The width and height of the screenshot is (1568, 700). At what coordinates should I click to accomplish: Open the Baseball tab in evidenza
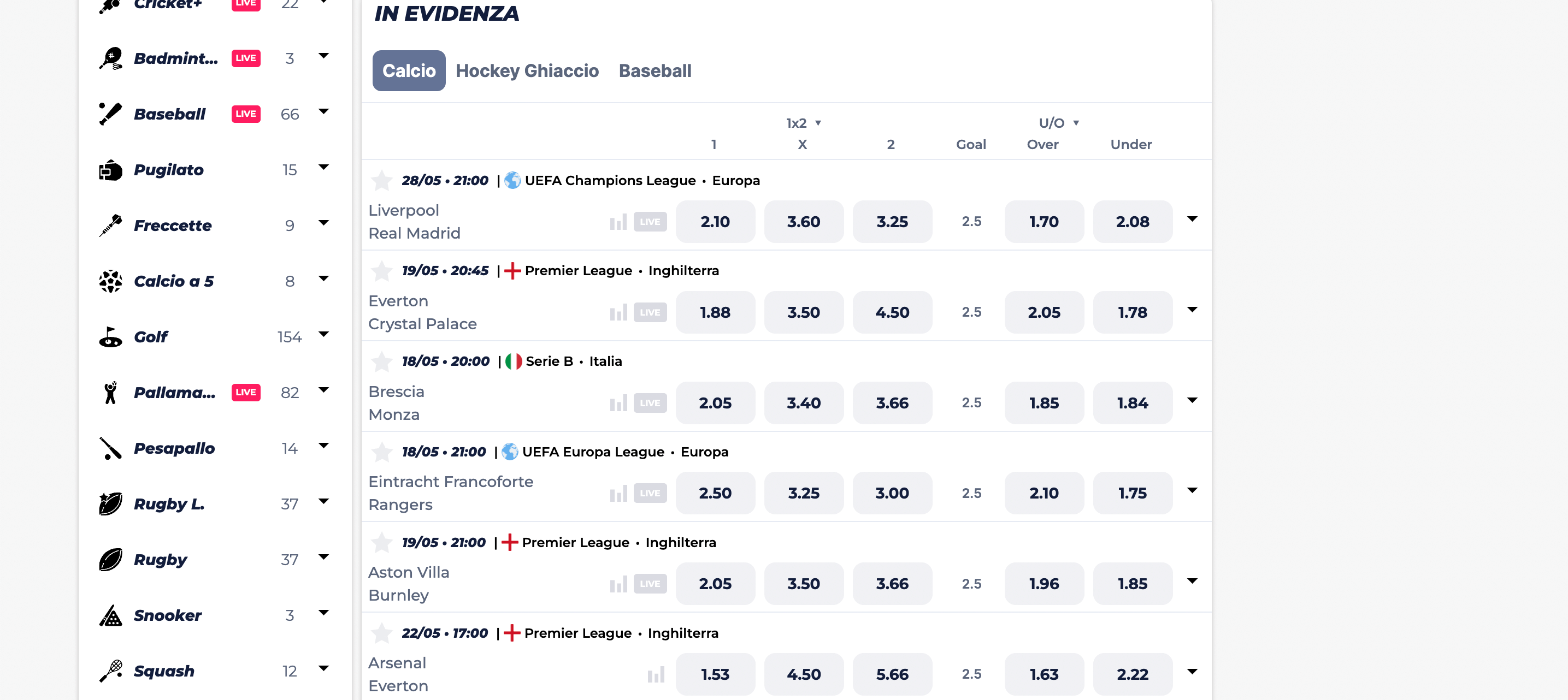point(655,70)
